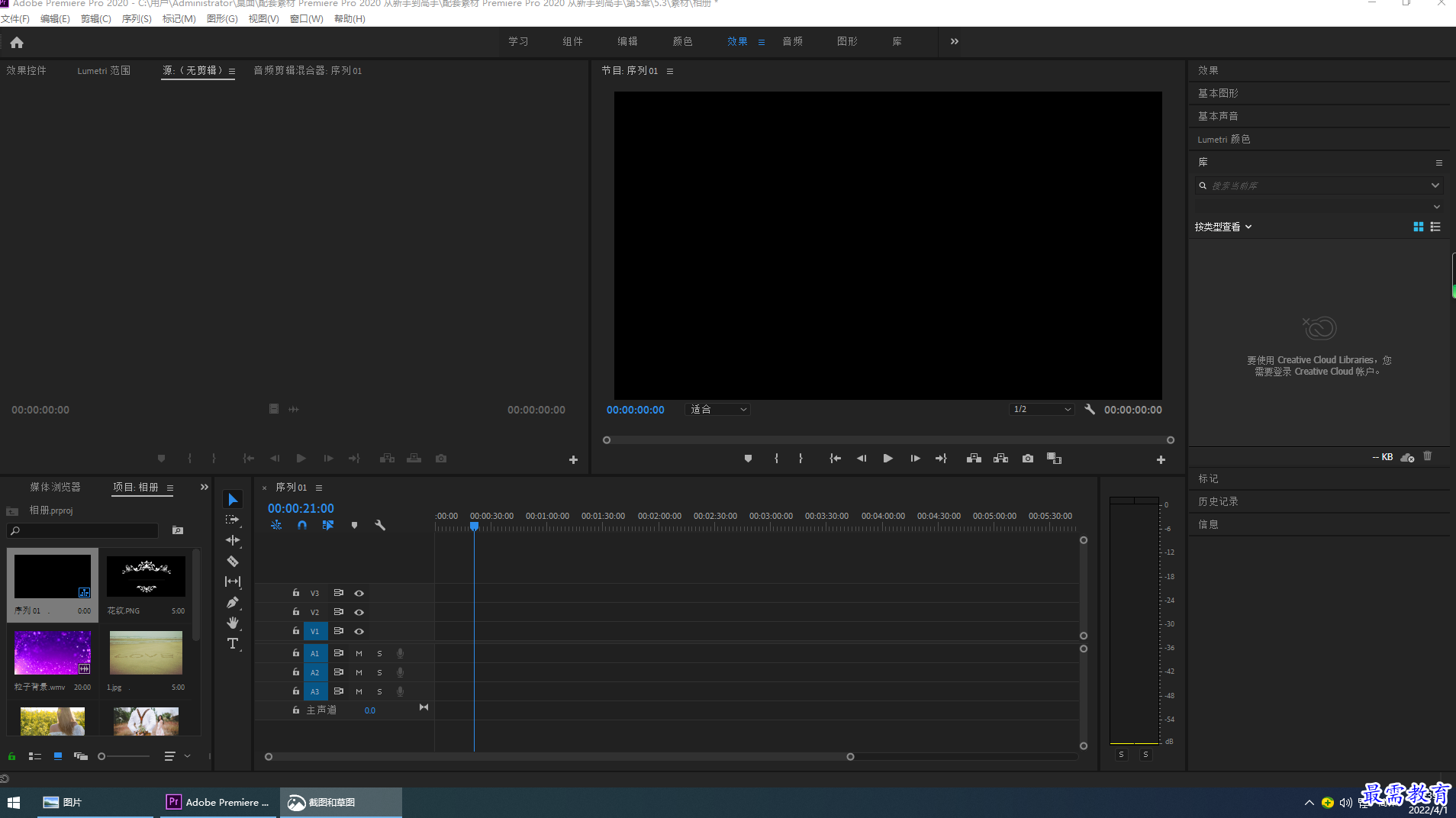1456x818 pixels.
Task: Switch project panel to list view
Action: (x=35, y=756)
